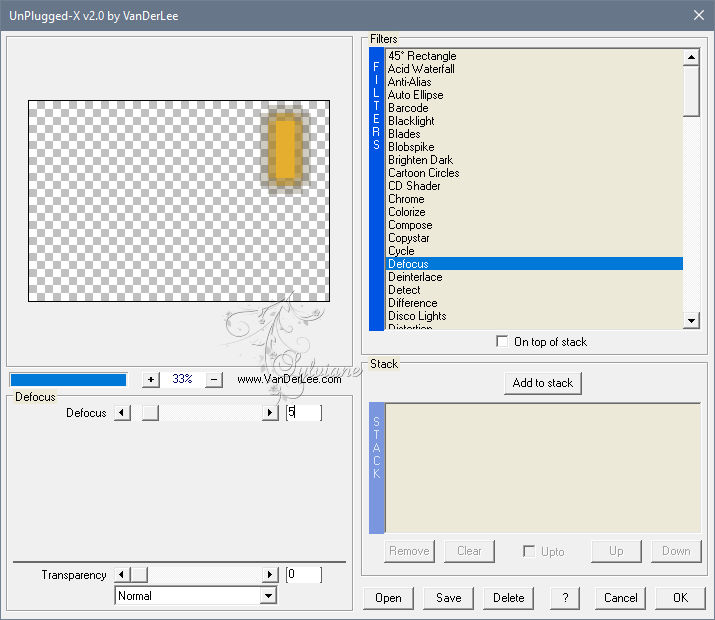Click the empty stack list area
This screenshot has height=620, width=715.
(543, 468)
